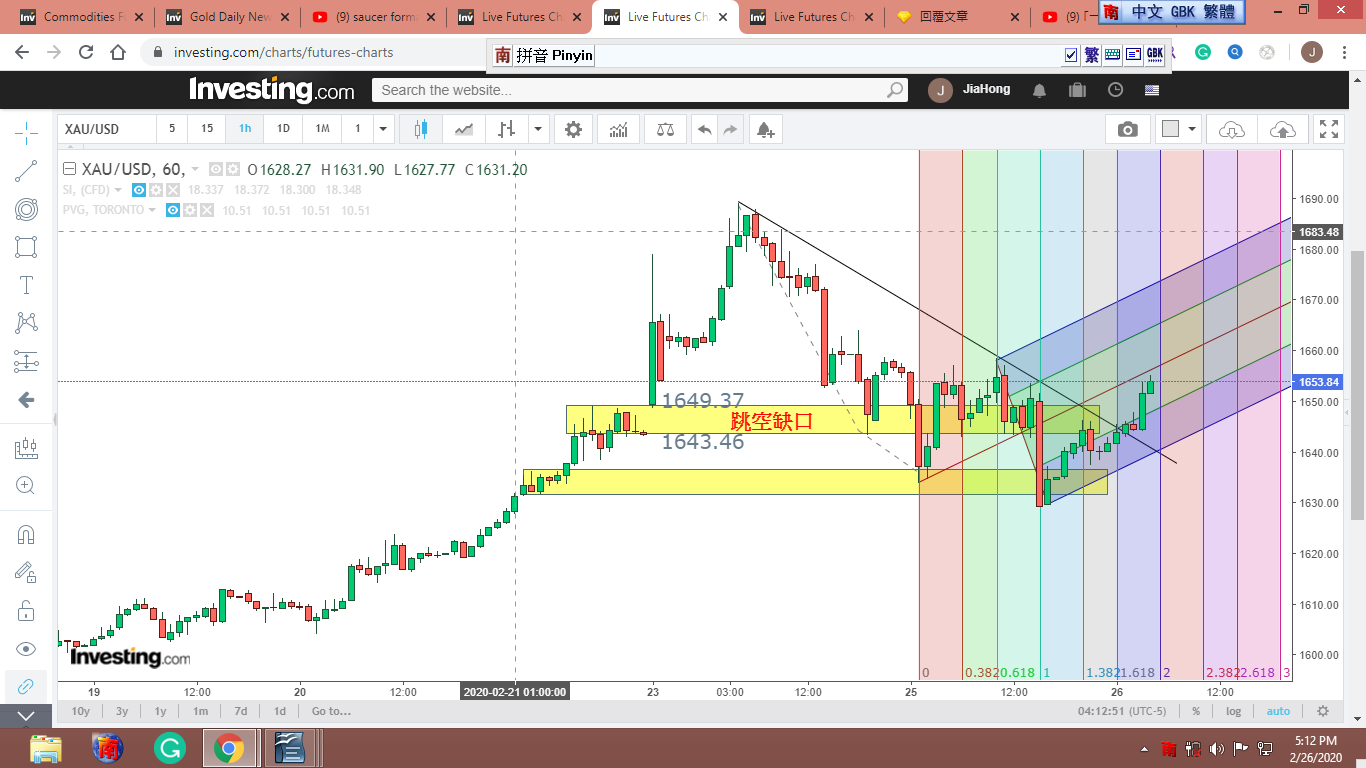This screenshot has width=1366, height=768.
Task: Open Grammarly from the Windows taskbar
Action: [170, 748]
